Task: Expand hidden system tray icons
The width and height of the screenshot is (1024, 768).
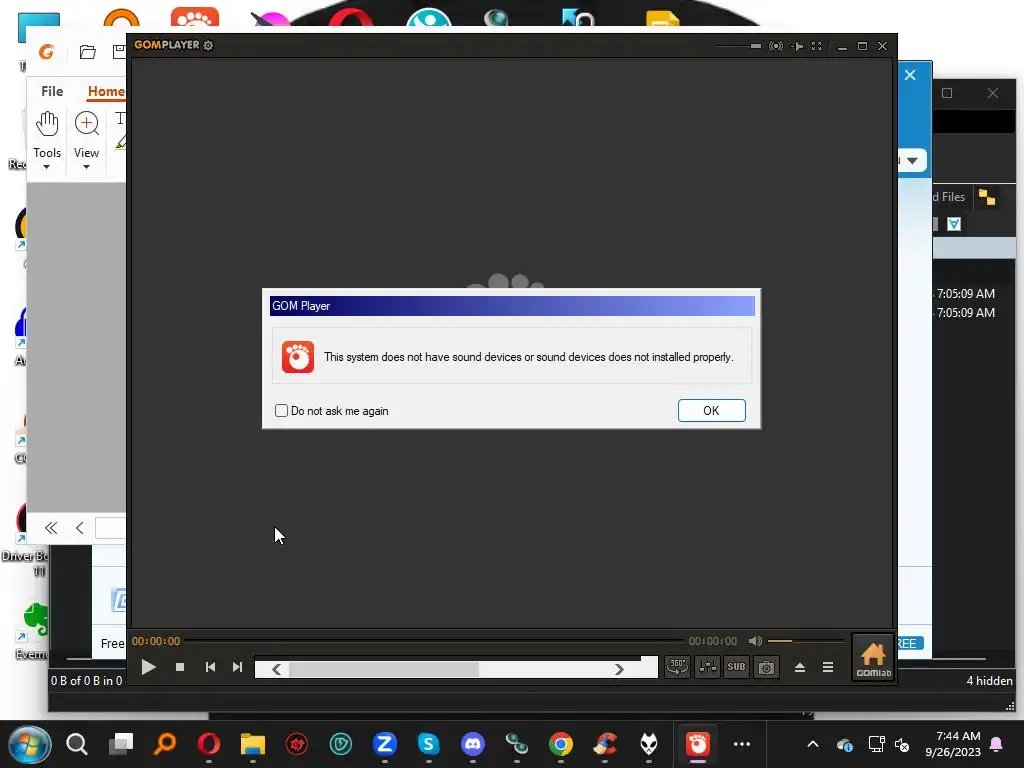Action: 813,744
